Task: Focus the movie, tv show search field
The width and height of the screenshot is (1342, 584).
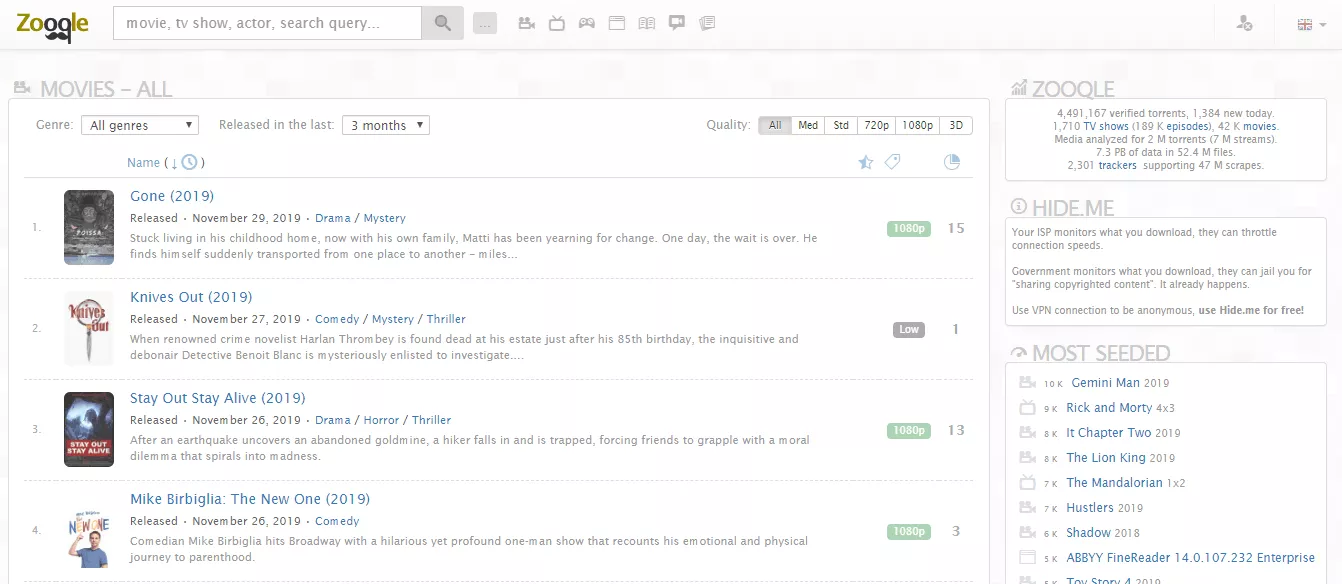Action: [x=267, y=23]
